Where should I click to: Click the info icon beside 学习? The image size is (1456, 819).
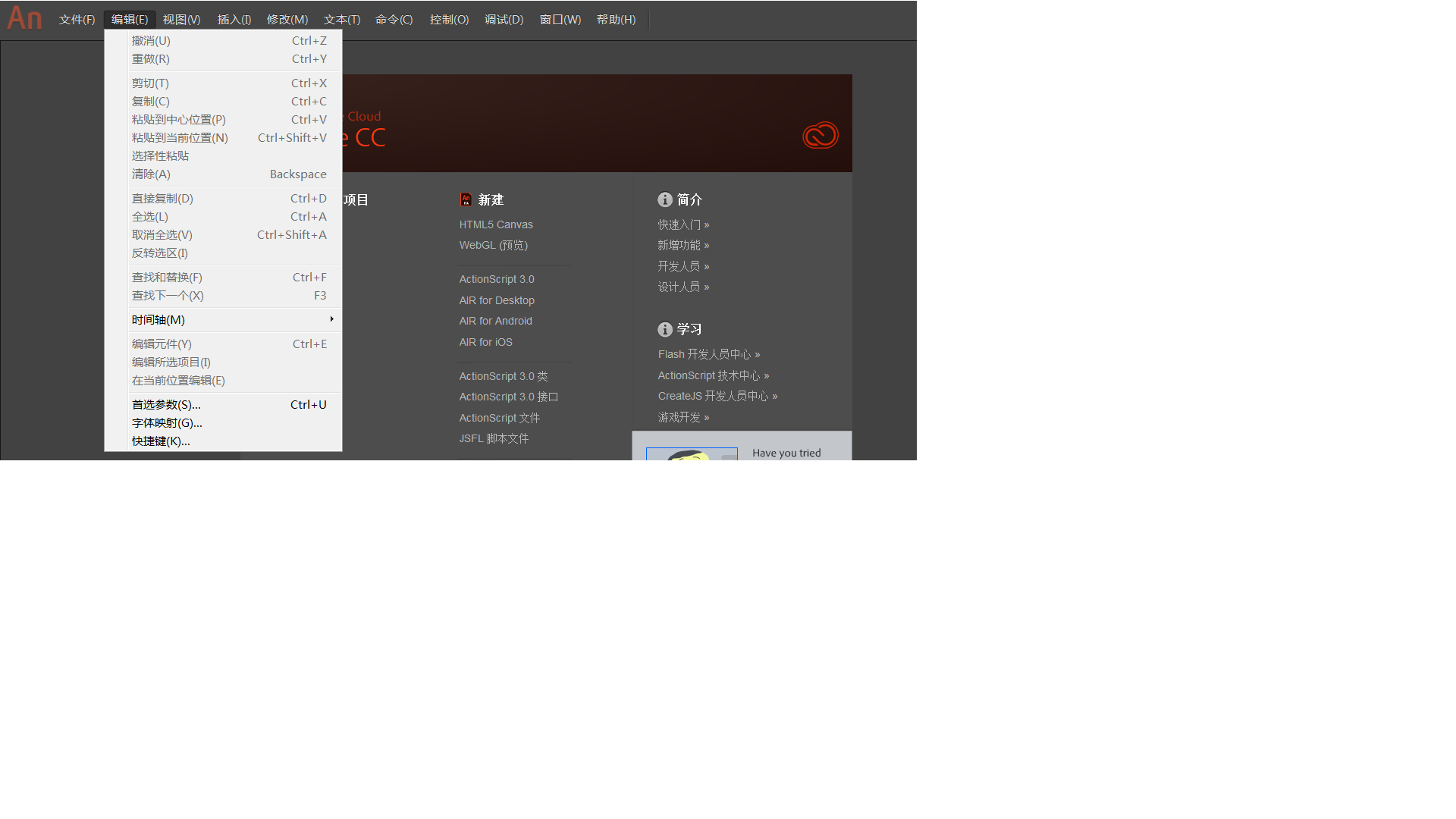coord(665,329)
